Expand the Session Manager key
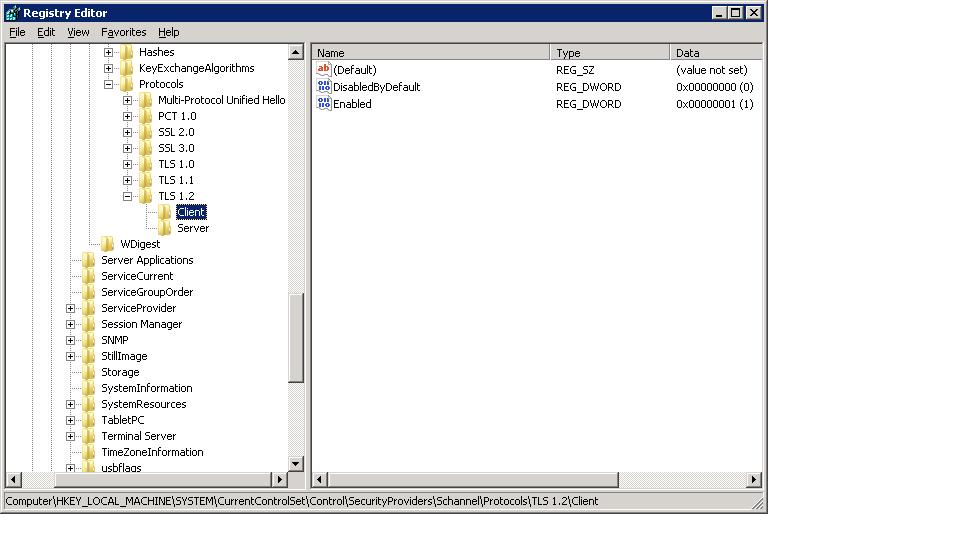 [70, 324]
